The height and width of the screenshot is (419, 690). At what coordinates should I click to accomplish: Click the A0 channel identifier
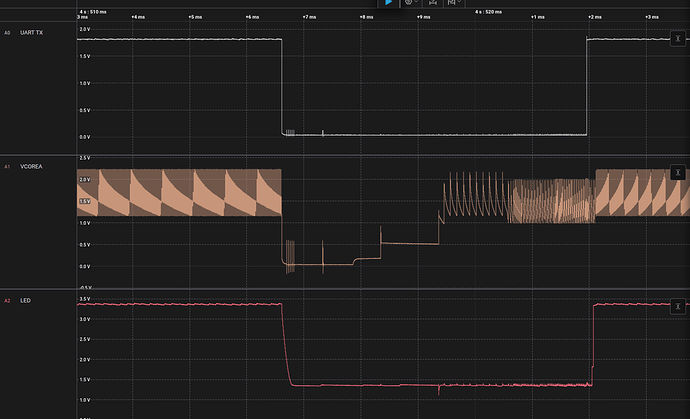7,33
